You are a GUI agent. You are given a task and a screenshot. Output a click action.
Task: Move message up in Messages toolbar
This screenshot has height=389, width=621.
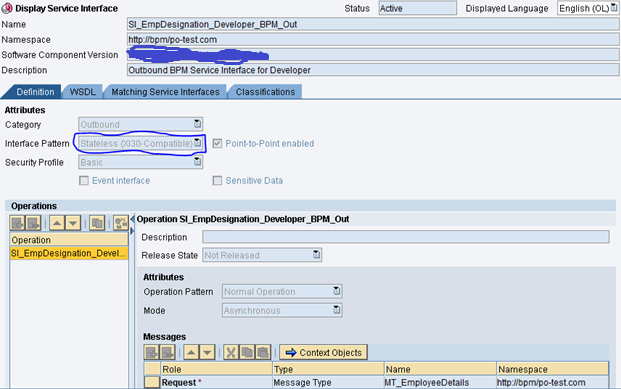click(x=191, y=352)
